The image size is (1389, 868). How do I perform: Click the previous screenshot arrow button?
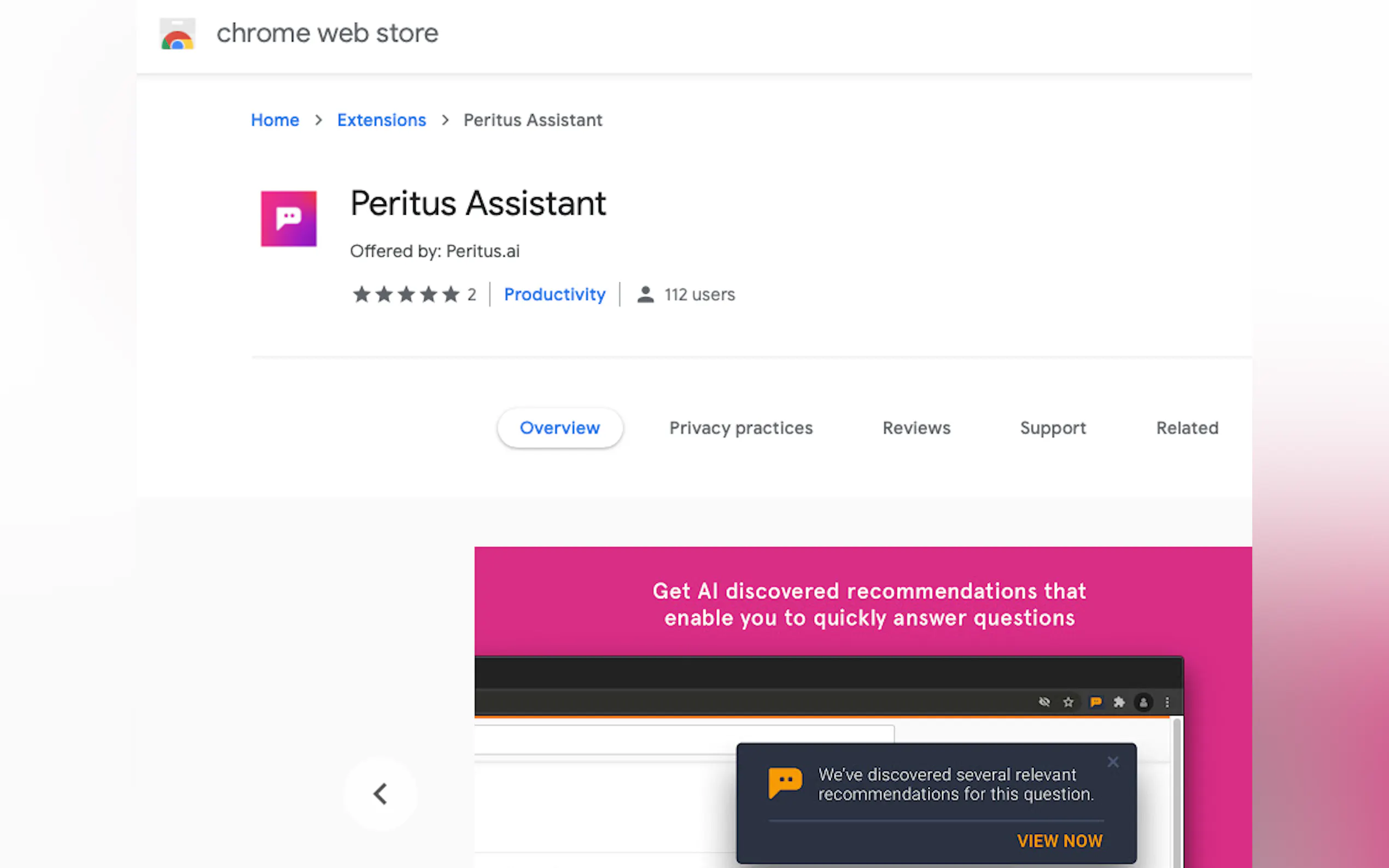[x=380, y=794]
